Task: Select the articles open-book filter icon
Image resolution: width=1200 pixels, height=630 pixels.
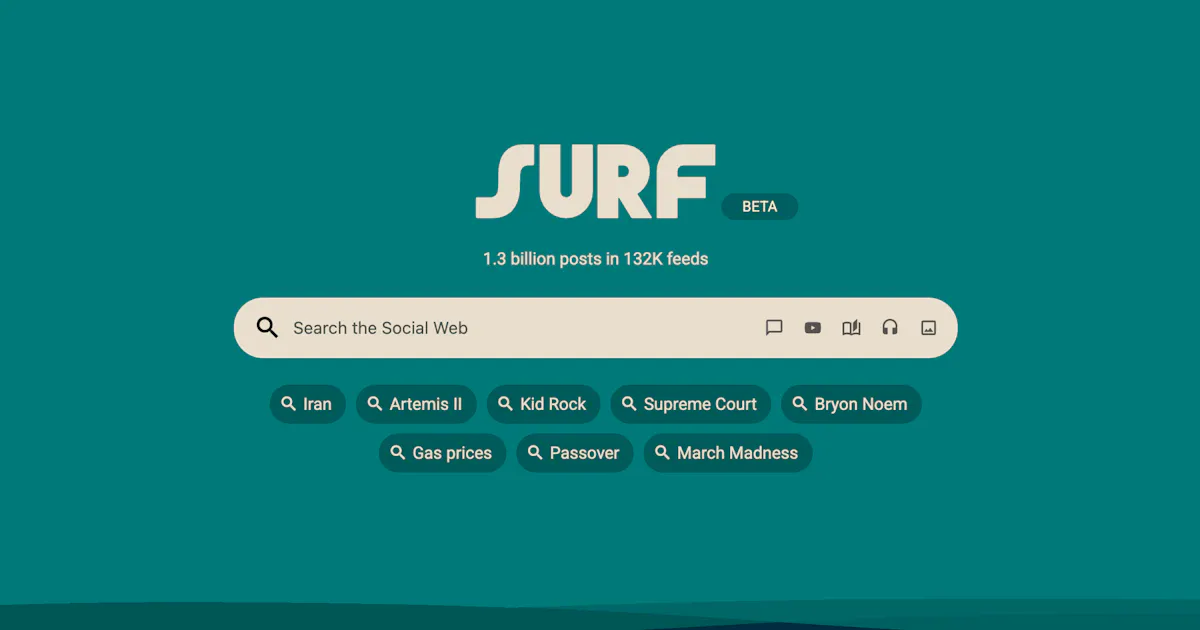Action: click(851, 328)
